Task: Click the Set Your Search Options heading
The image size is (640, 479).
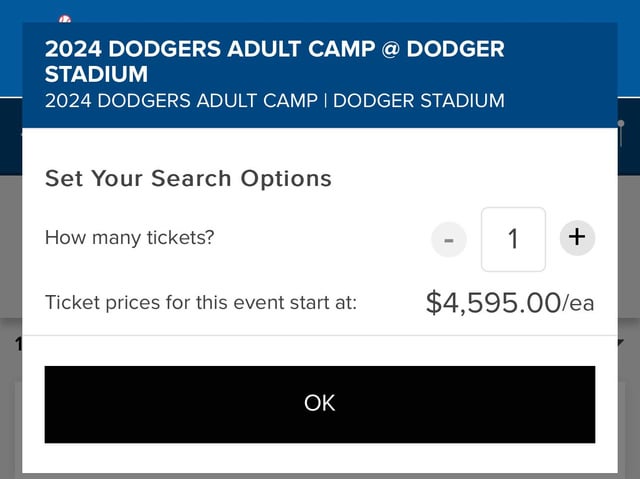Action: coord(188,178)
